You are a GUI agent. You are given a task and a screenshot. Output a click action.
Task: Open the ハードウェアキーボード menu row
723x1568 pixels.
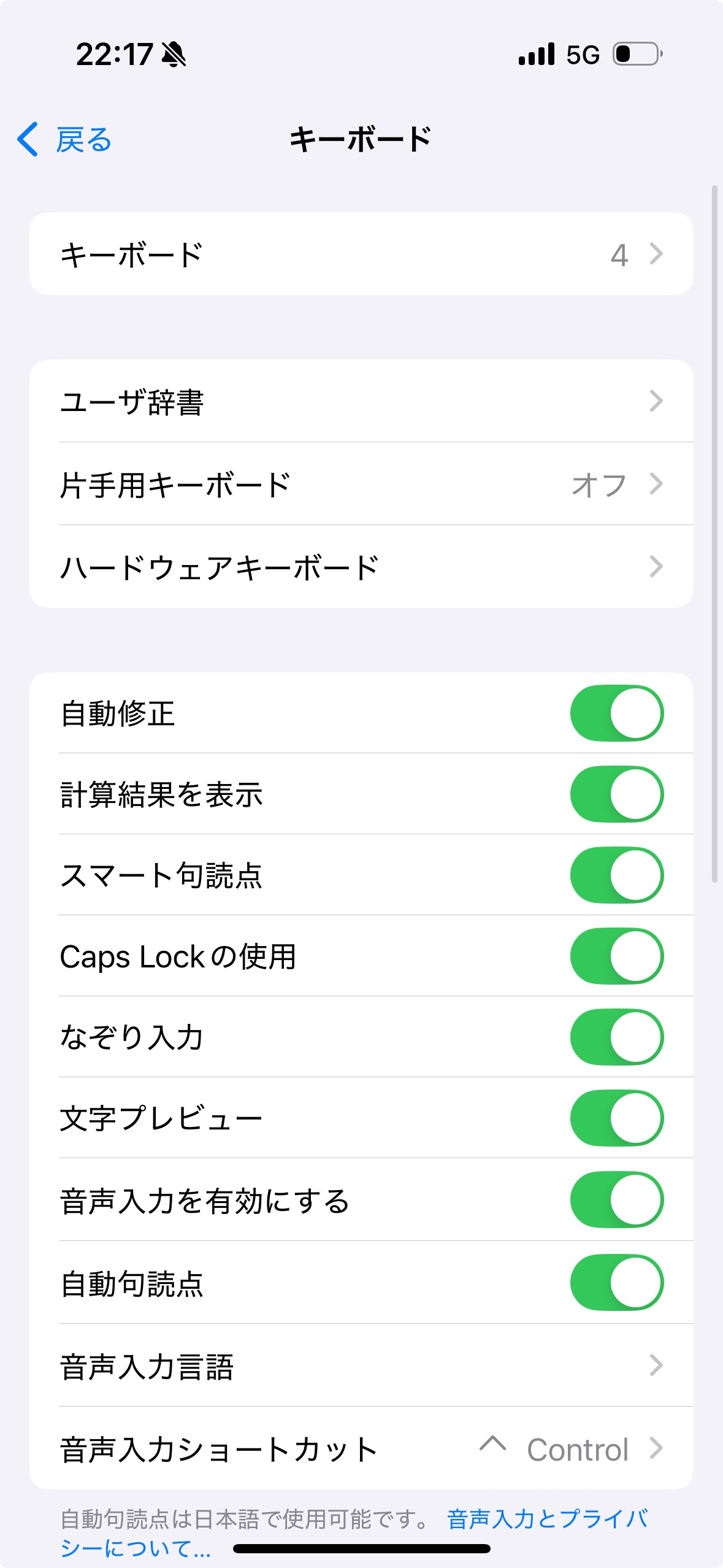361,567
